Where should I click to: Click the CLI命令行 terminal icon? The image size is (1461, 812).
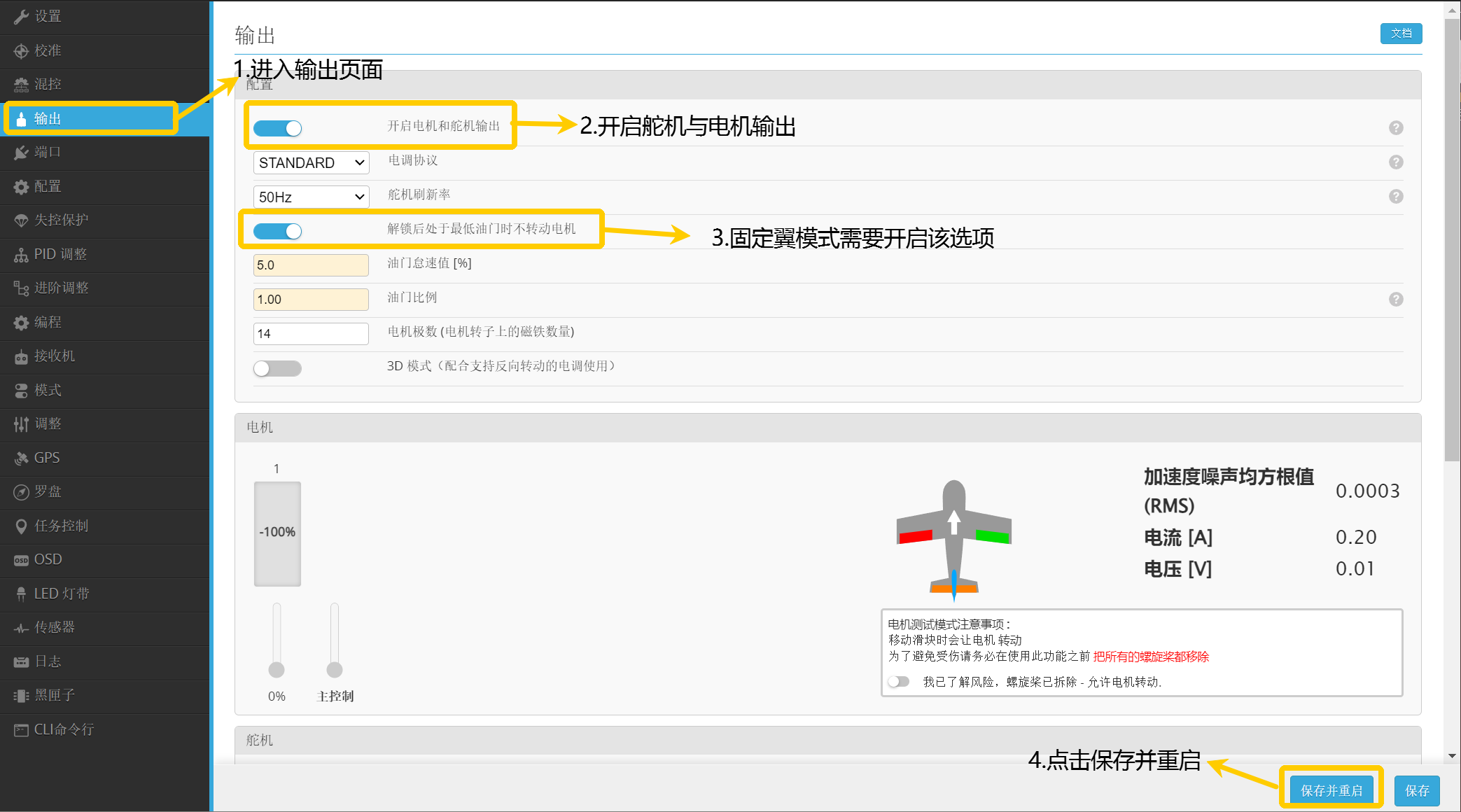21,730
